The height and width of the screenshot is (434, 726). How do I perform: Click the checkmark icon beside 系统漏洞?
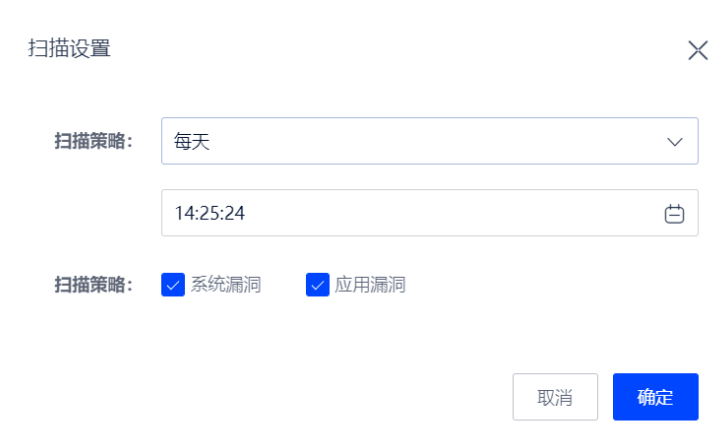pyautogui.click(x=173, y=285)
